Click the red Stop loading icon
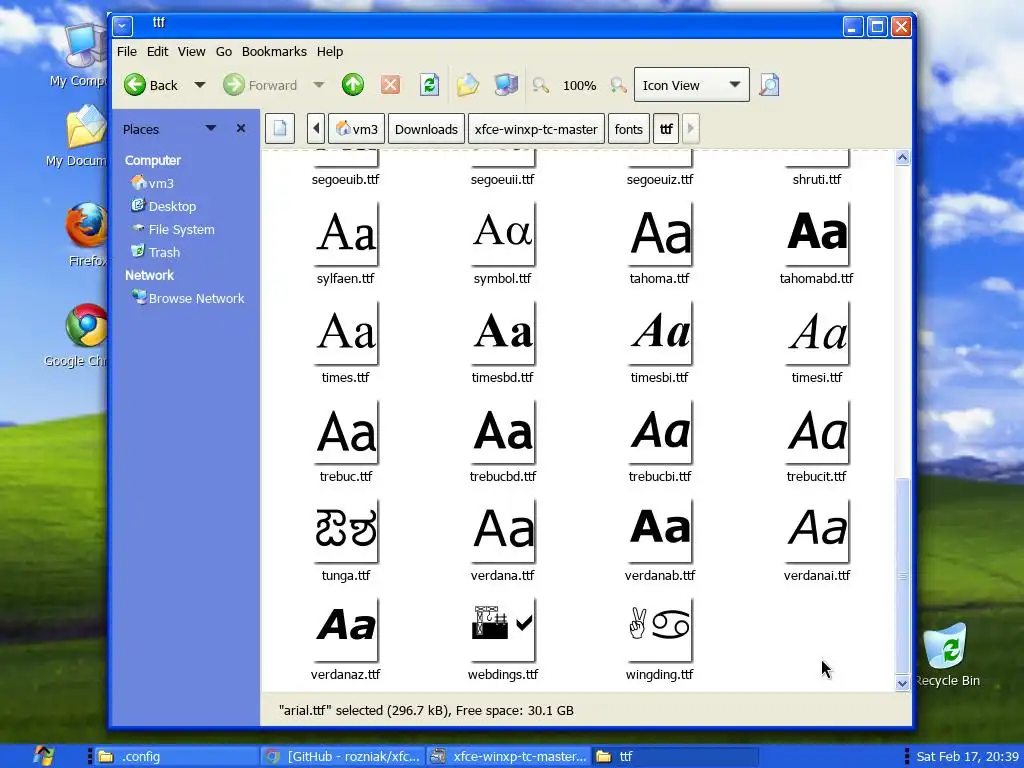 391,85
